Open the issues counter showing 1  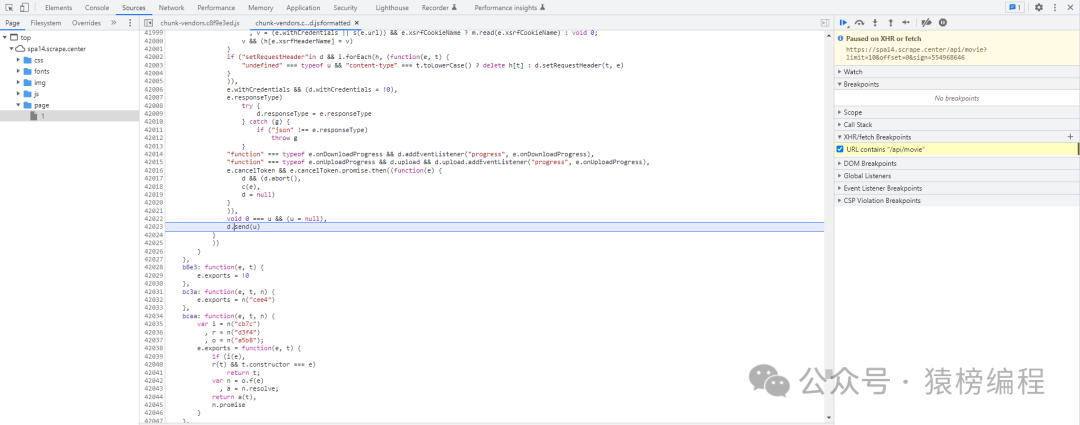pos(1015,8)
